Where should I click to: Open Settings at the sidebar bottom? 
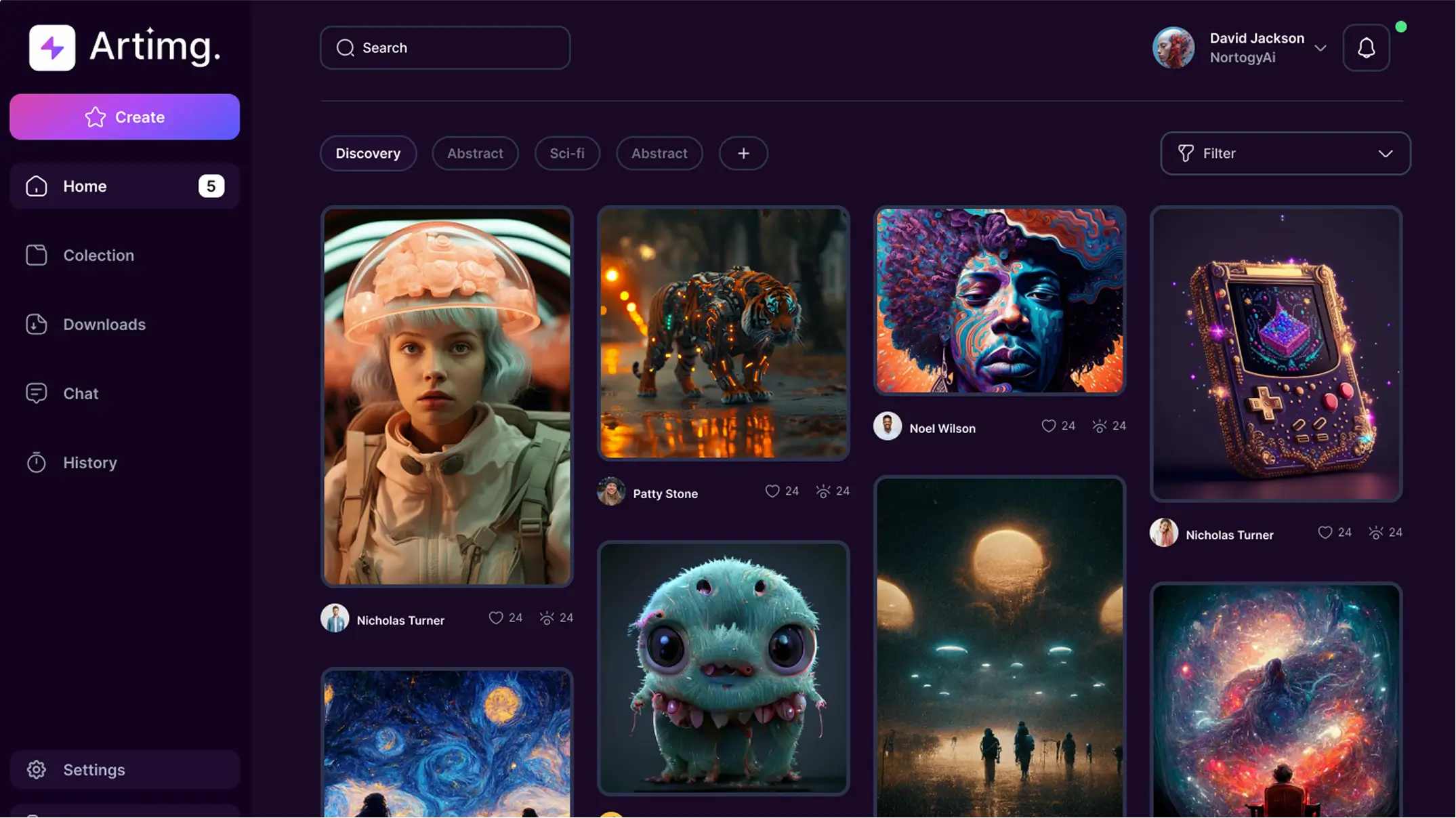pos(93,770)
